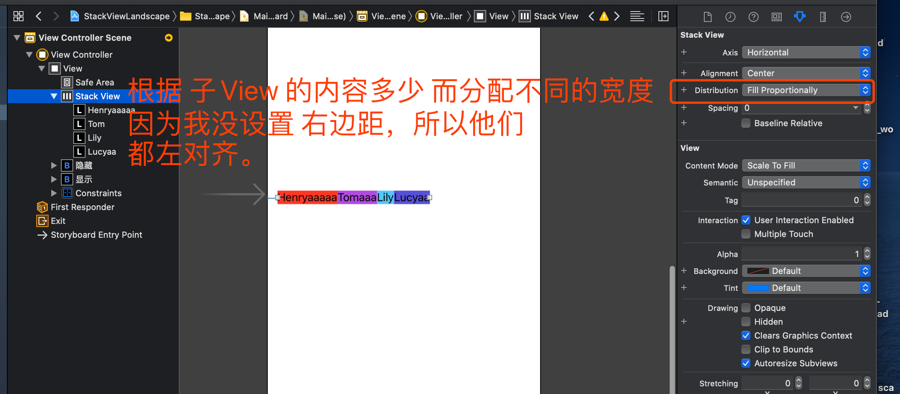Go forward in jump bar history
900x394 pixels.
click(x=56, y=16)
